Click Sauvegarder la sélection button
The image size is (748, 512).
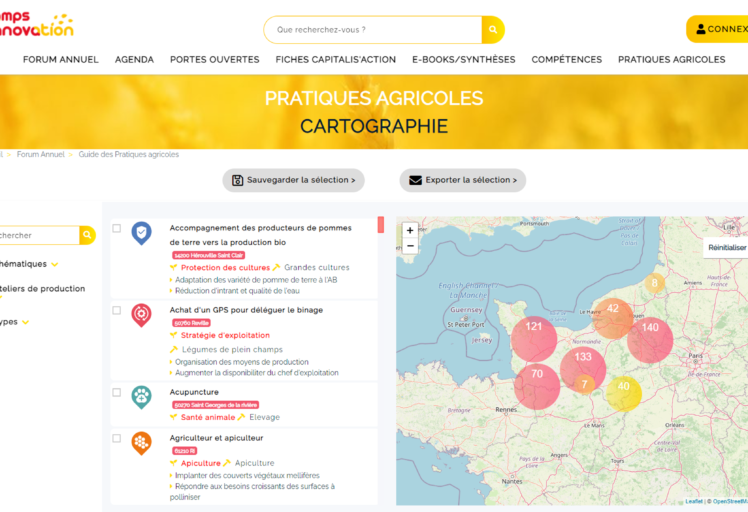click(293, 180)
